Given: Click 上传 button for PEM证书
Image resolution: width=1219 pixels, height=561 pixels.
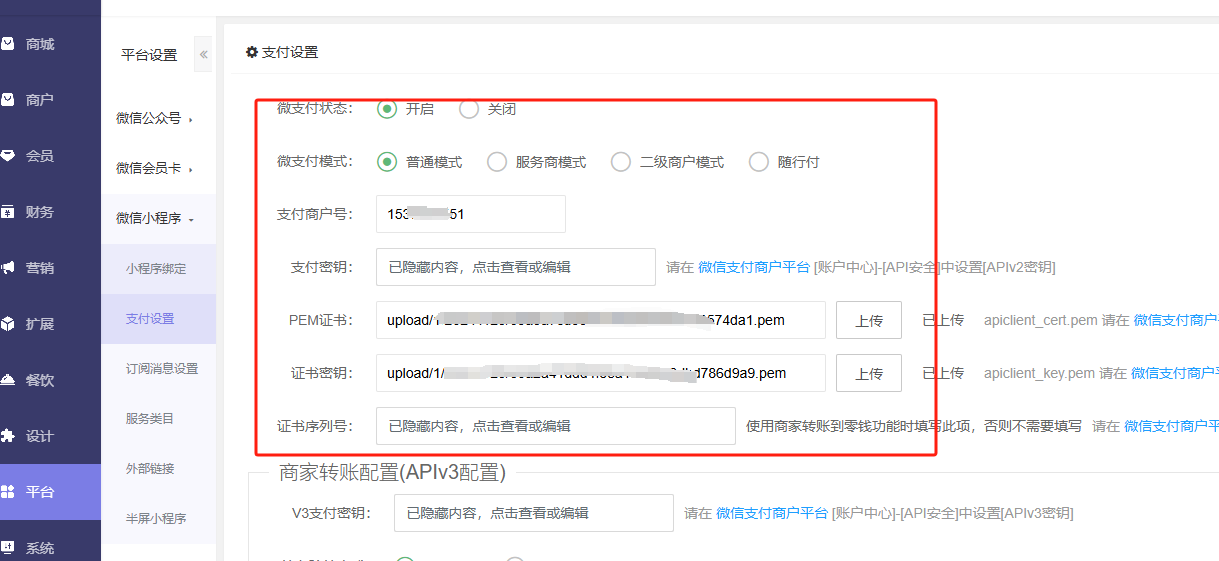Looking at the screenshot, I should point(868,320).
